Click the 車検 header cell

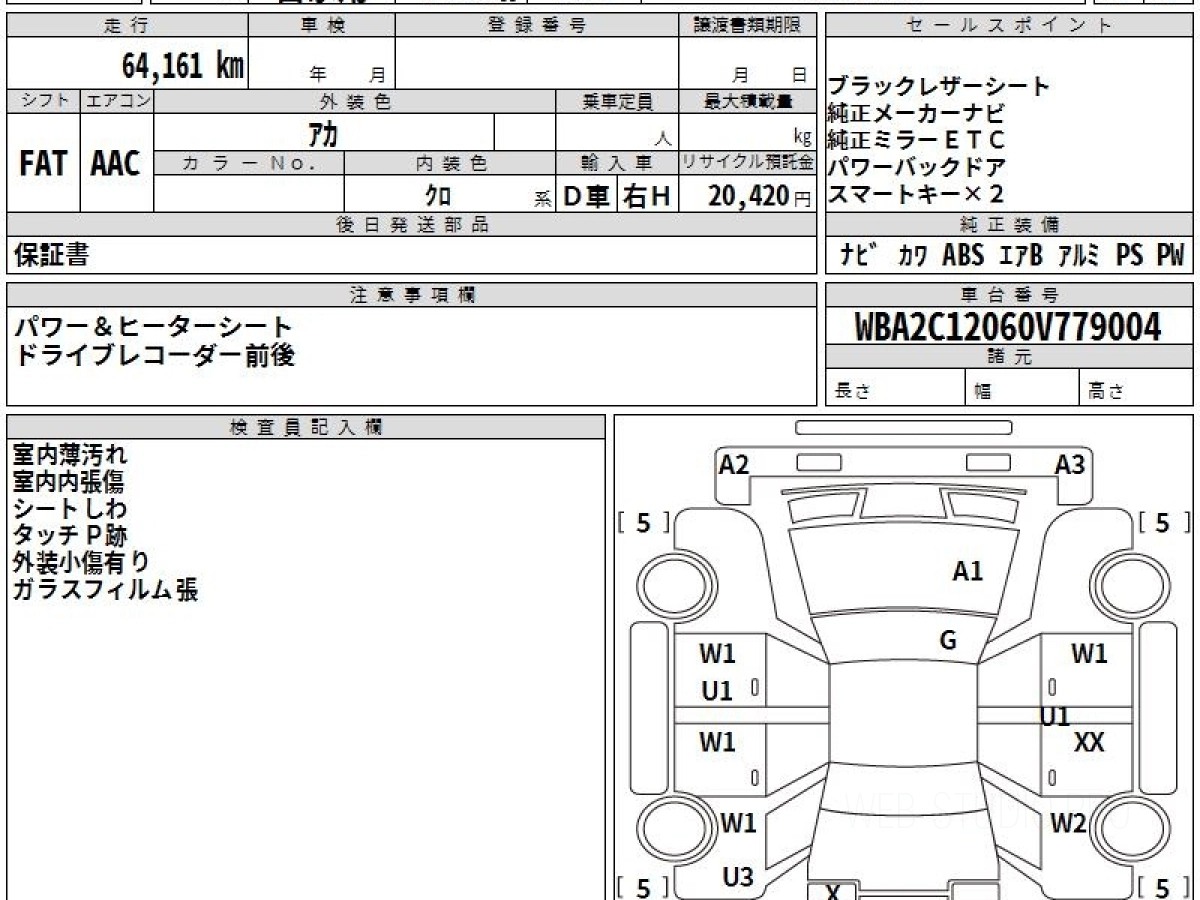pyautogui.click(x=322, y=26)
